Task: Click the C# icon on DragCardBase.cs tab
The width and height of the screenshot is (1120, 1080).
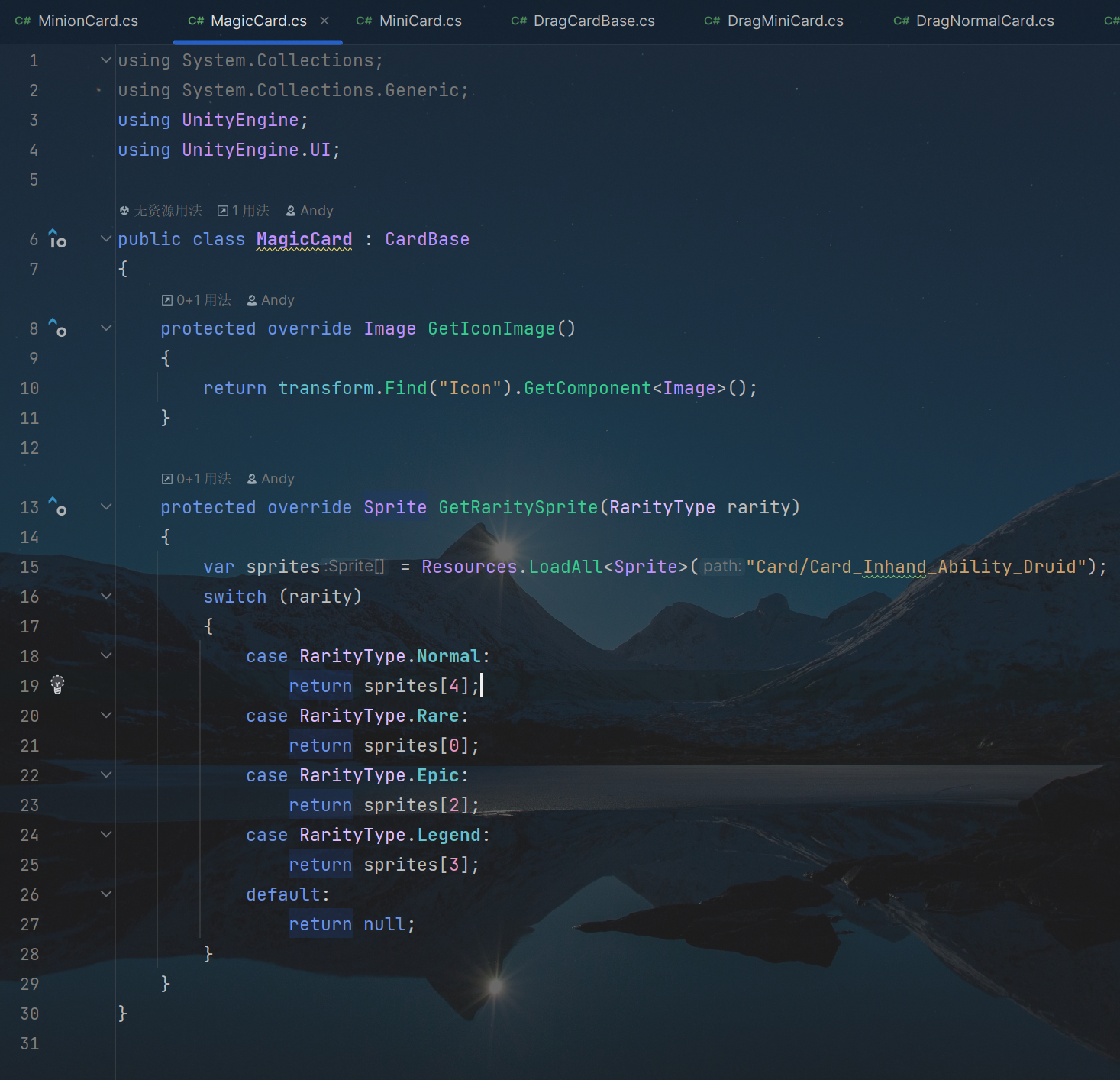Action: click(x=519, y=21)
